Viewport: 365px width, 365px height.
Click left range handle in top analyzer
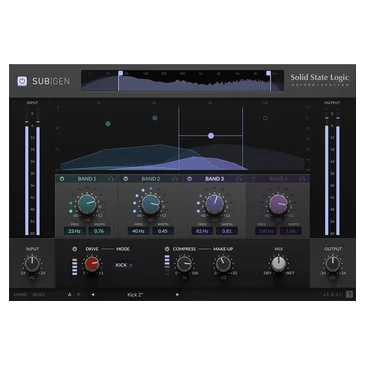120,73
